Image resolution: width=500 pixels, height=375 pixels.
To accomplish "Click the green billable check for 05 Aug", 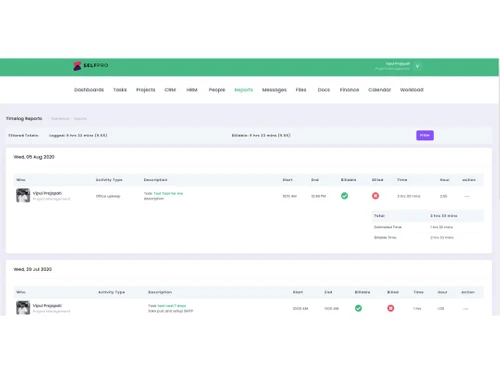I will coord(345,196).
